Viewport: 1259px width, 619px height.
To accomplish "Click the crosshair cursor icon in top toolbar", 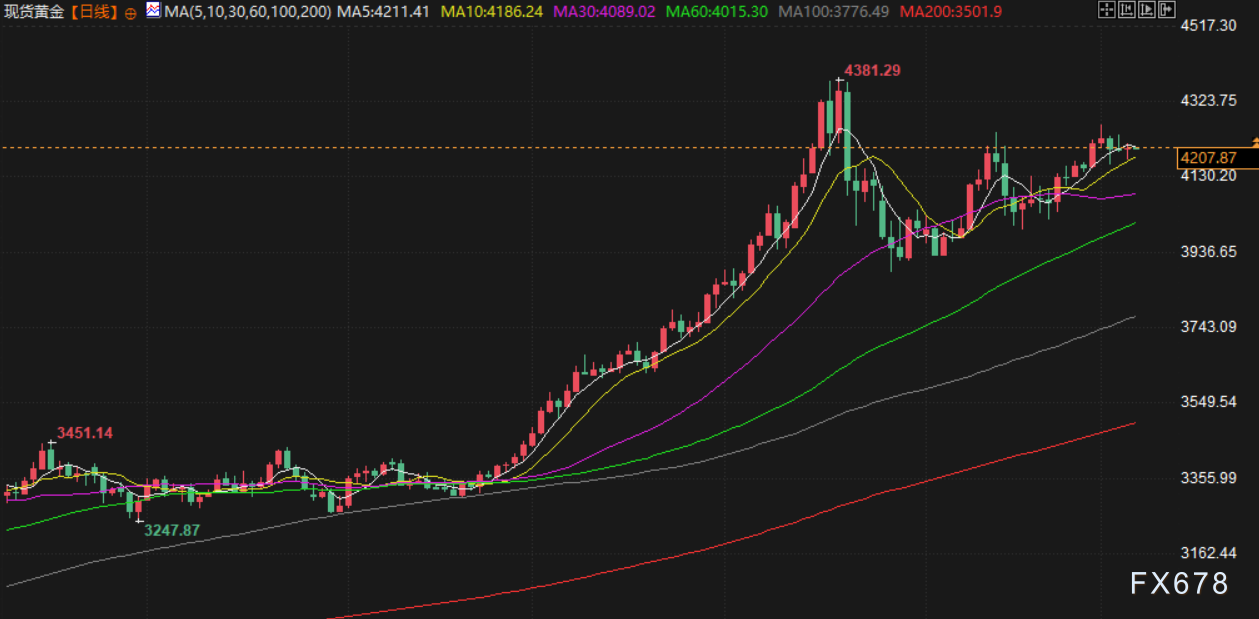I will [1105, 11].
